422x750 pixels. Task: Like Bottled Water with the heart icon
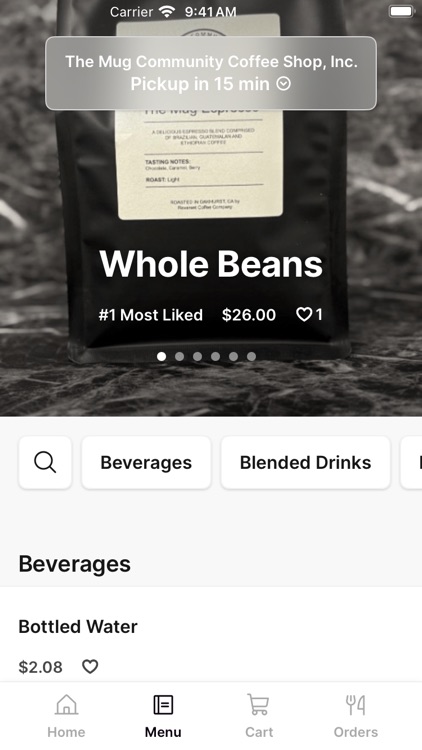[x=90, y=666]
